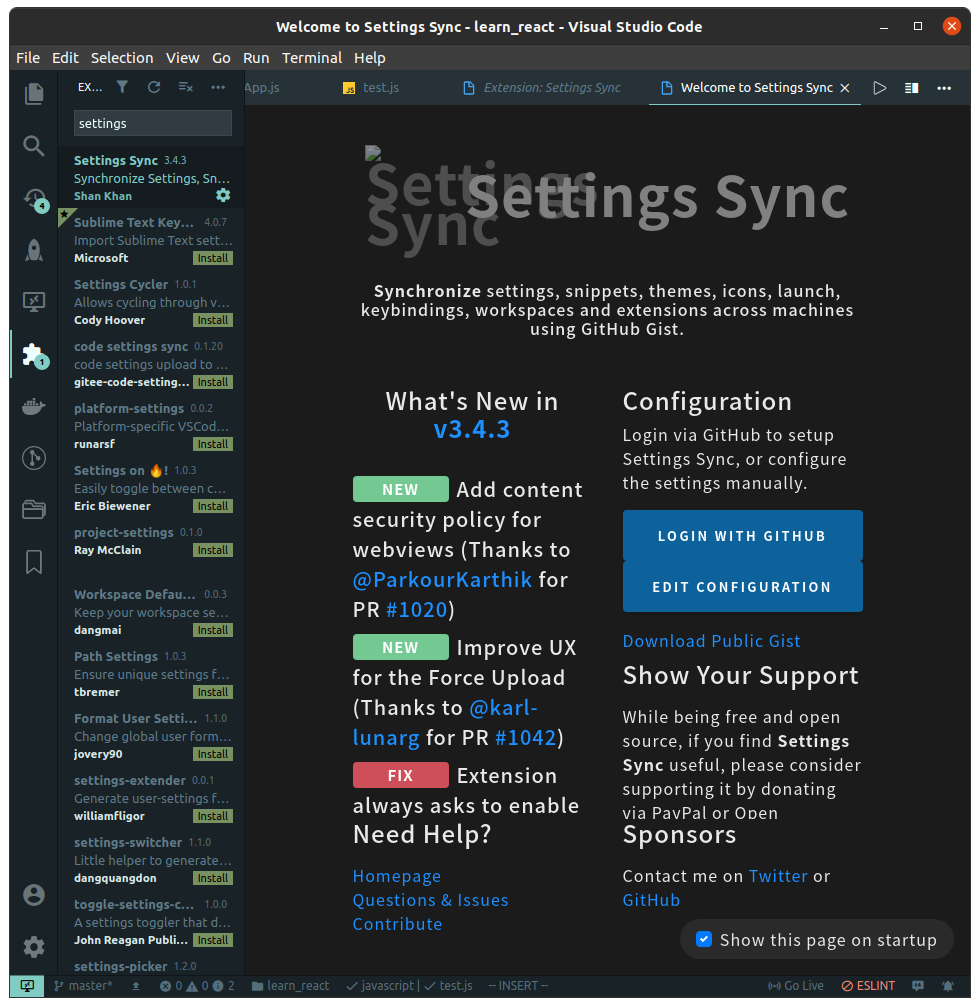980x1007 pixels.
Task: Open the @ParkourKarthik profile link
Action: pos(442,580)
